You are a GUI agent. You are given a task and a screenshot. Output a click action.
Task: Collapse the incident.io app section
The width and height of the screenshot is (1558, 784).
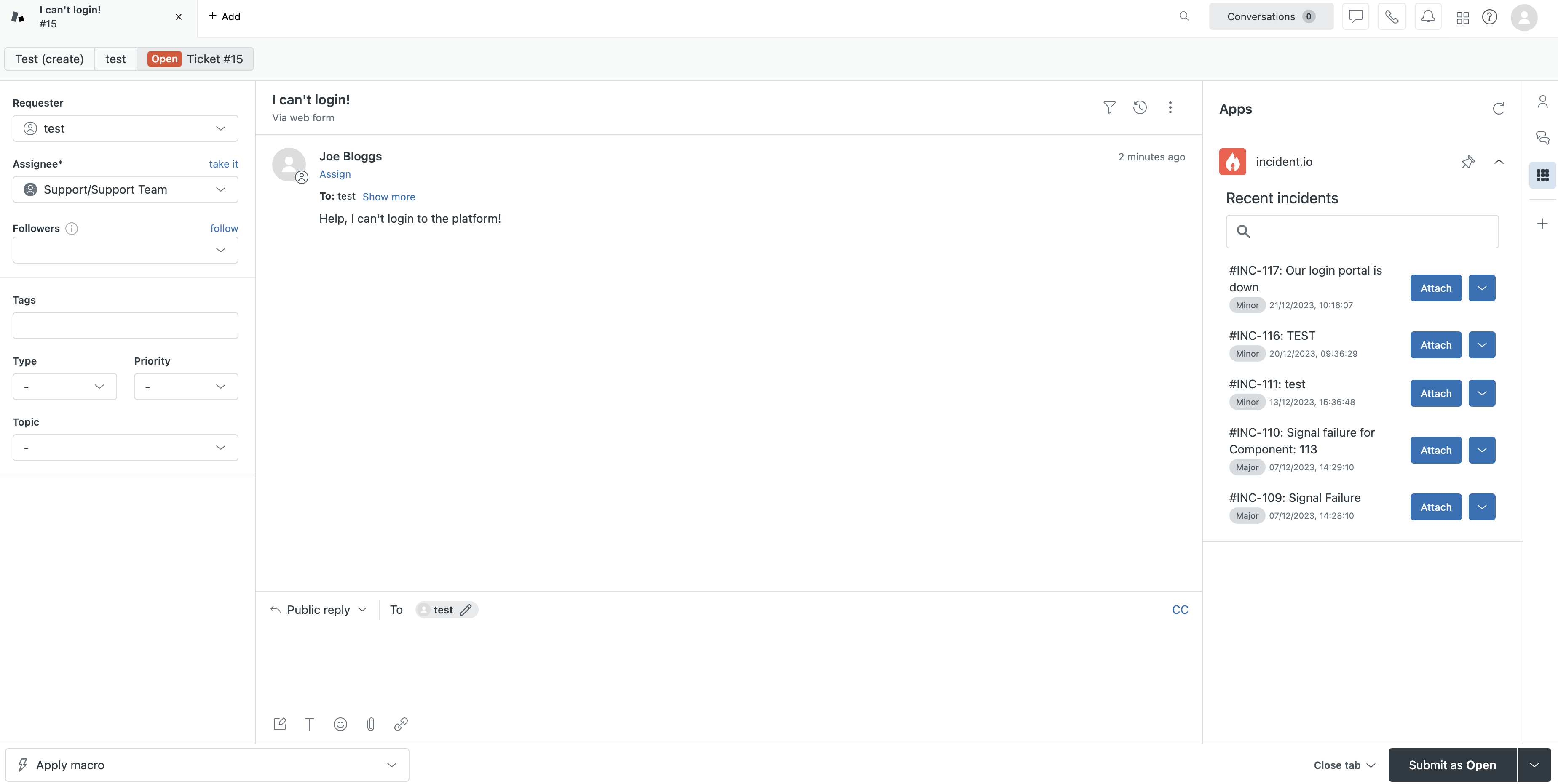pos(1499,162)
